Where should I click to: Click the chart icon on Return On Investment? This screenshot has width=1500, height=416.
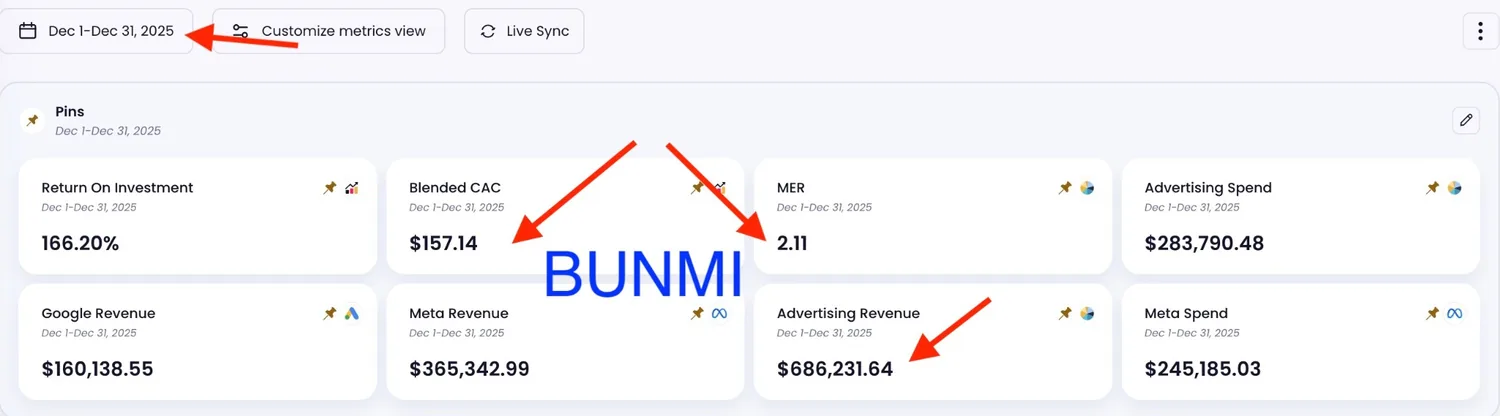[352, 188]
